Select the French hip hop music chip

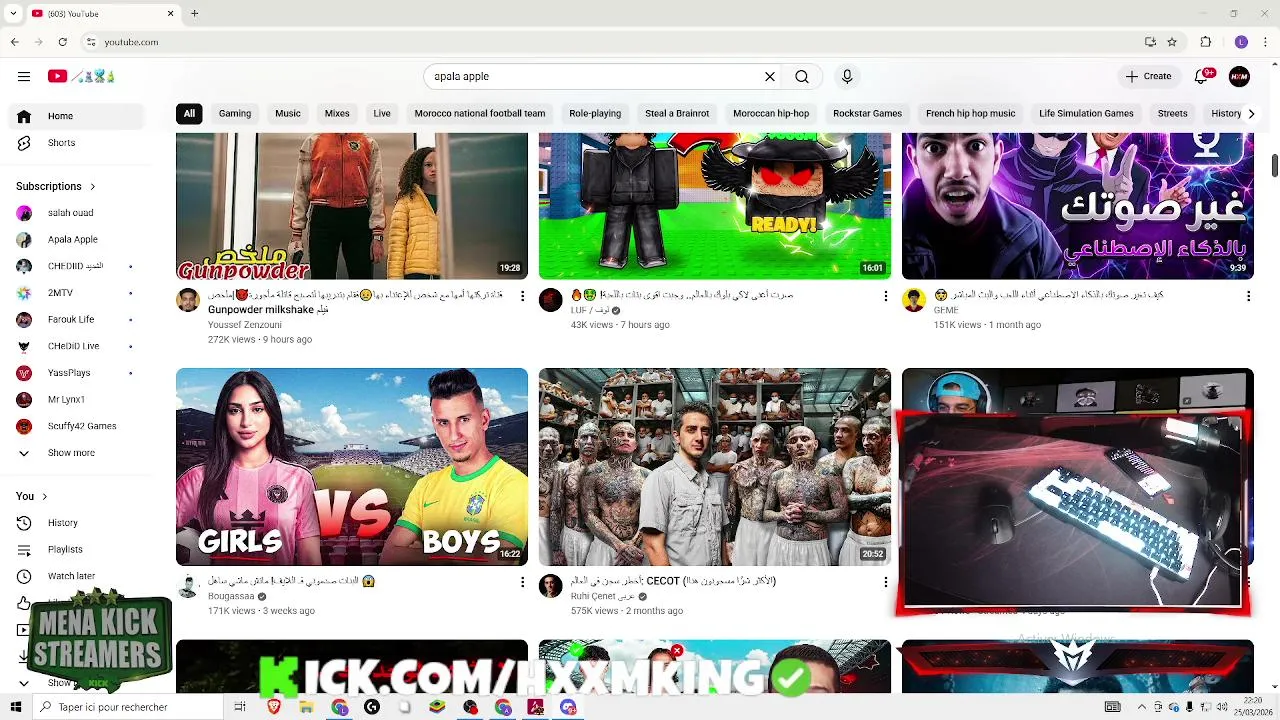[x=970, y=114]
